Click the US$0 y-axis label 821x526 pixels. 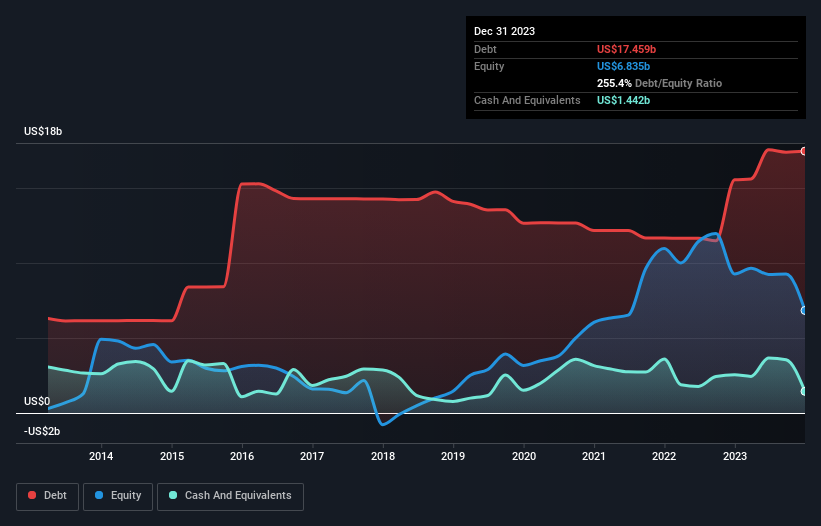[x=38, y=401]
